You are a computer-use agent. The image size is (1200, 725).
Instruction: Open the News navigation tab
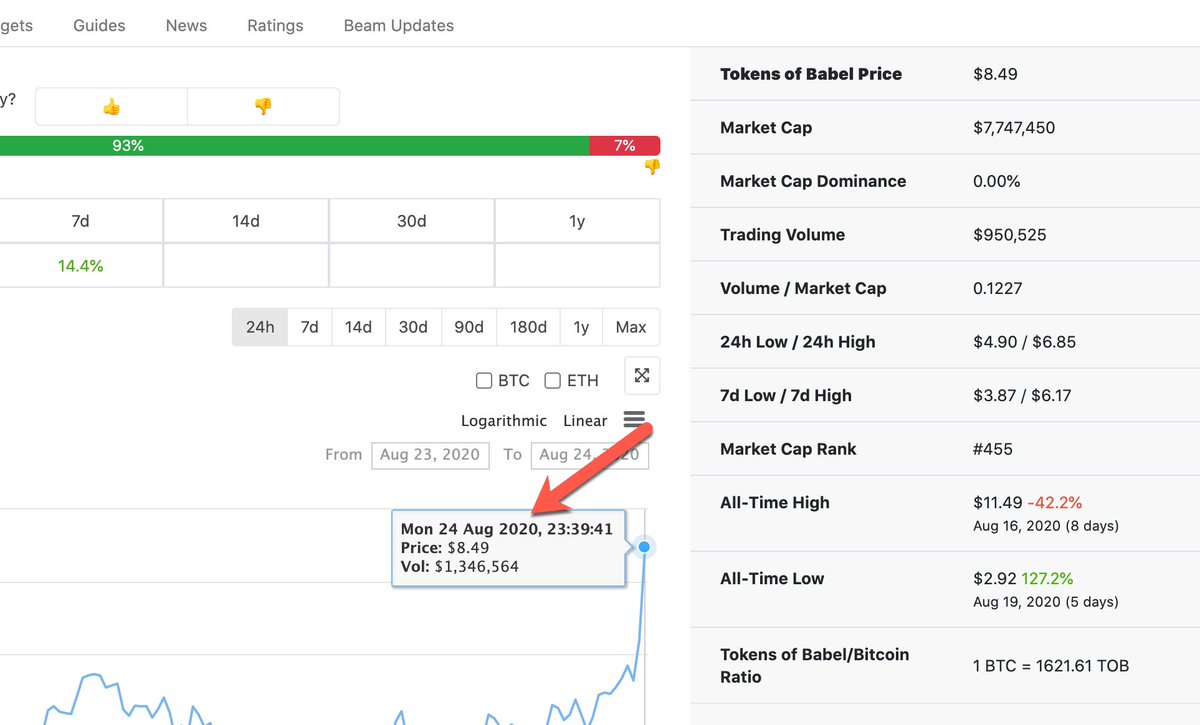[186, 25]
